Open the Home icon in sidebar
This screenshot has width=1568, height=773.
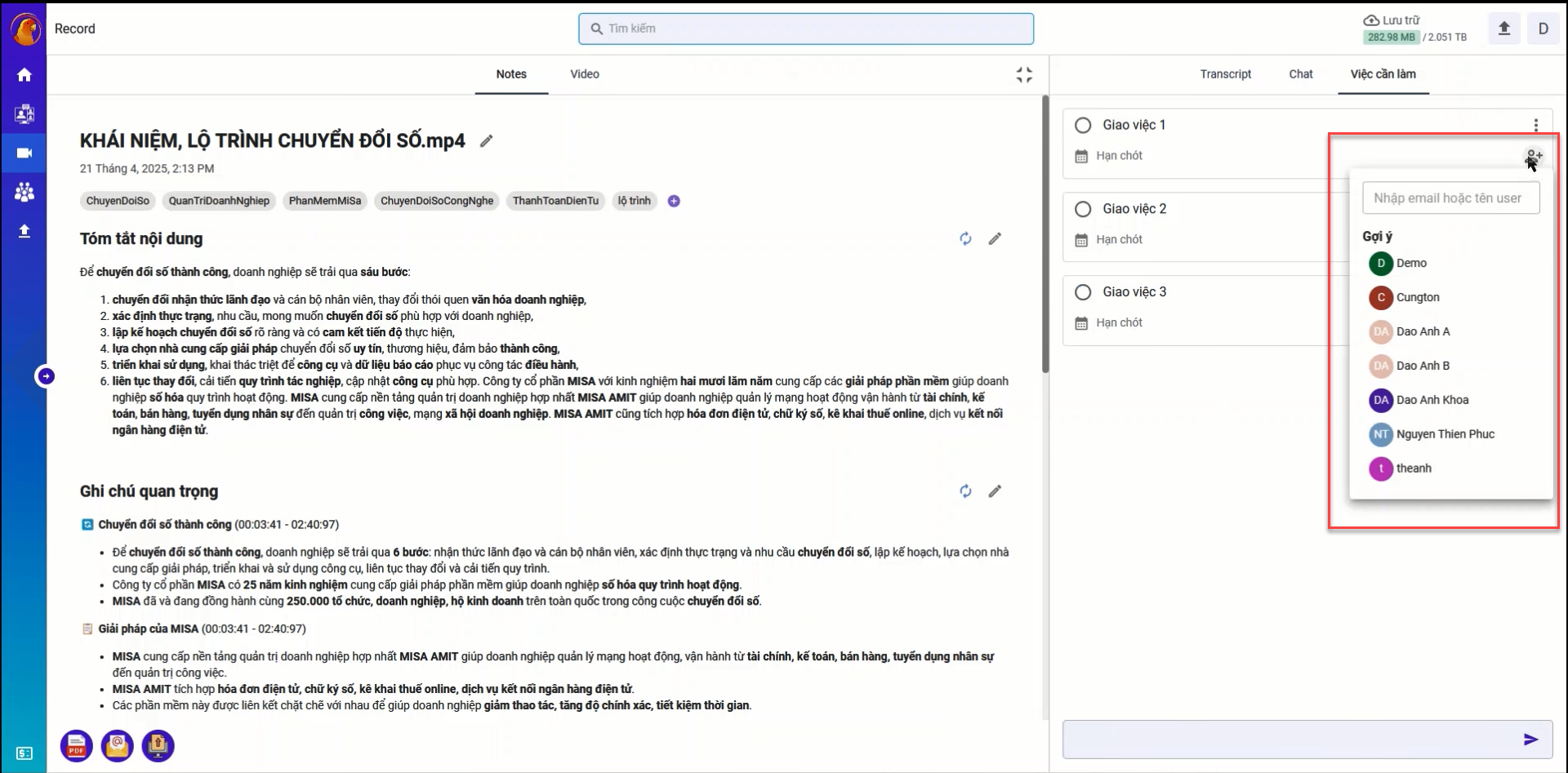tap(24, 75)
